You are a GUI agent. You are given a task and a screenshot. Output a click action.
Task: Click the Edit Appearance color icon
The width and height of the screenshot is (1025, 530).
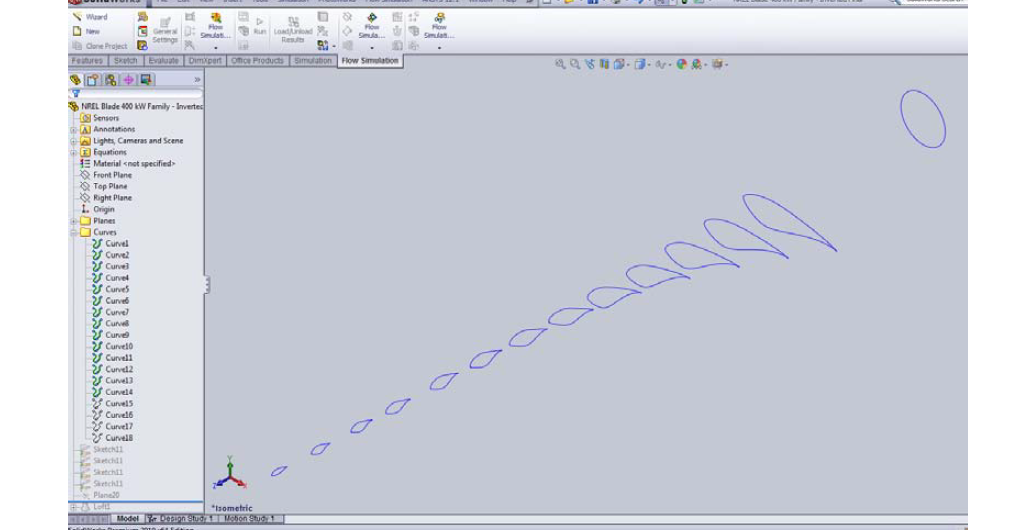tap(682, 64)
